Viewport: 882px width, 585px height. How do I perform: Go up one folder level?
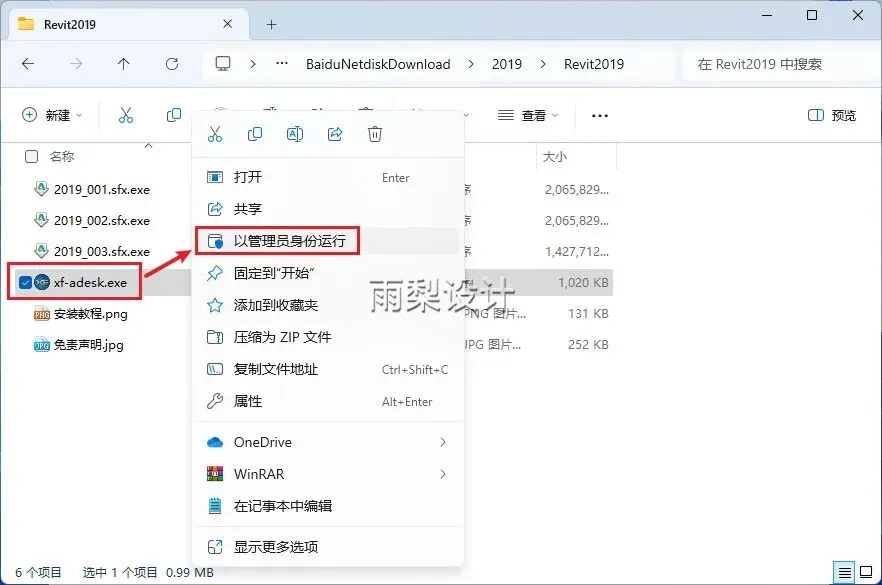point(124,64)
